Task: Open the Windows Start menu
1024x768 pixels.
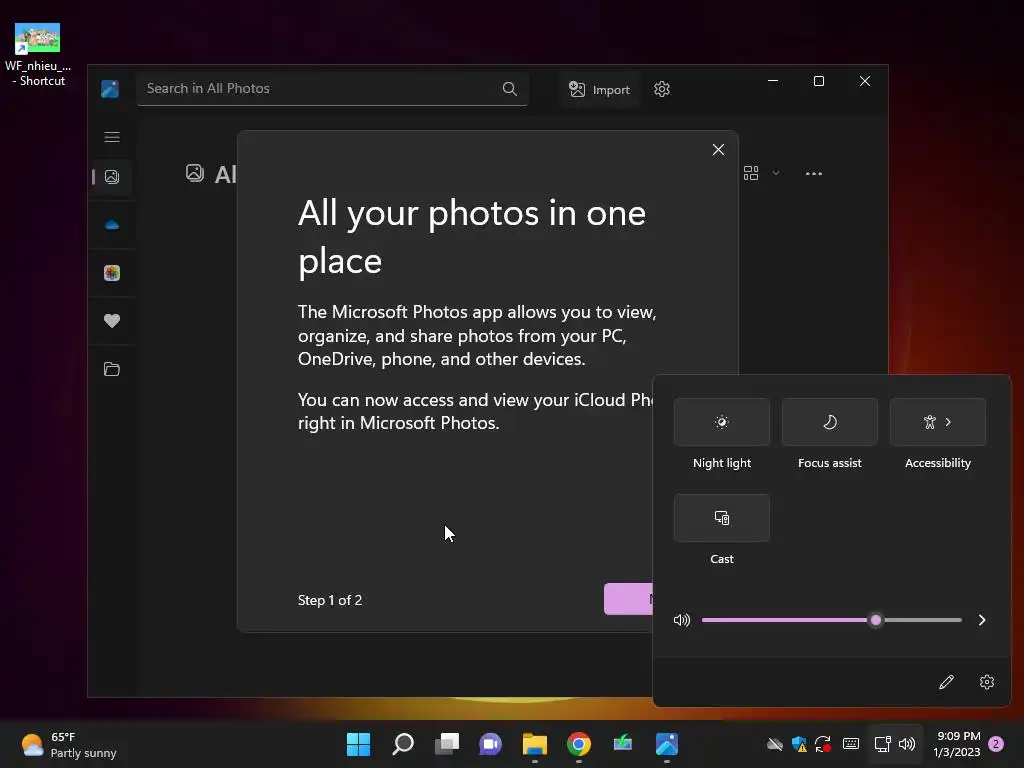Action: [358, 744]
